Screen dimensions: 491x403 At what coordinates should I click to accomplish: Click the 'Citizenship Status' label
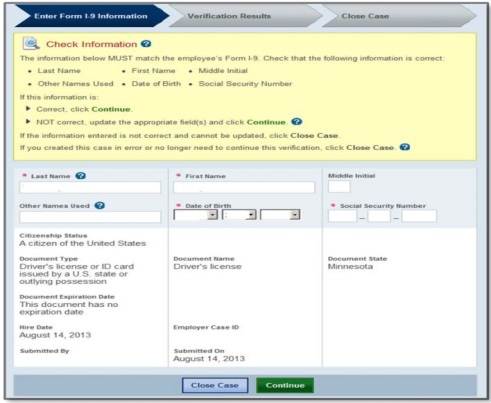(53, 236)
